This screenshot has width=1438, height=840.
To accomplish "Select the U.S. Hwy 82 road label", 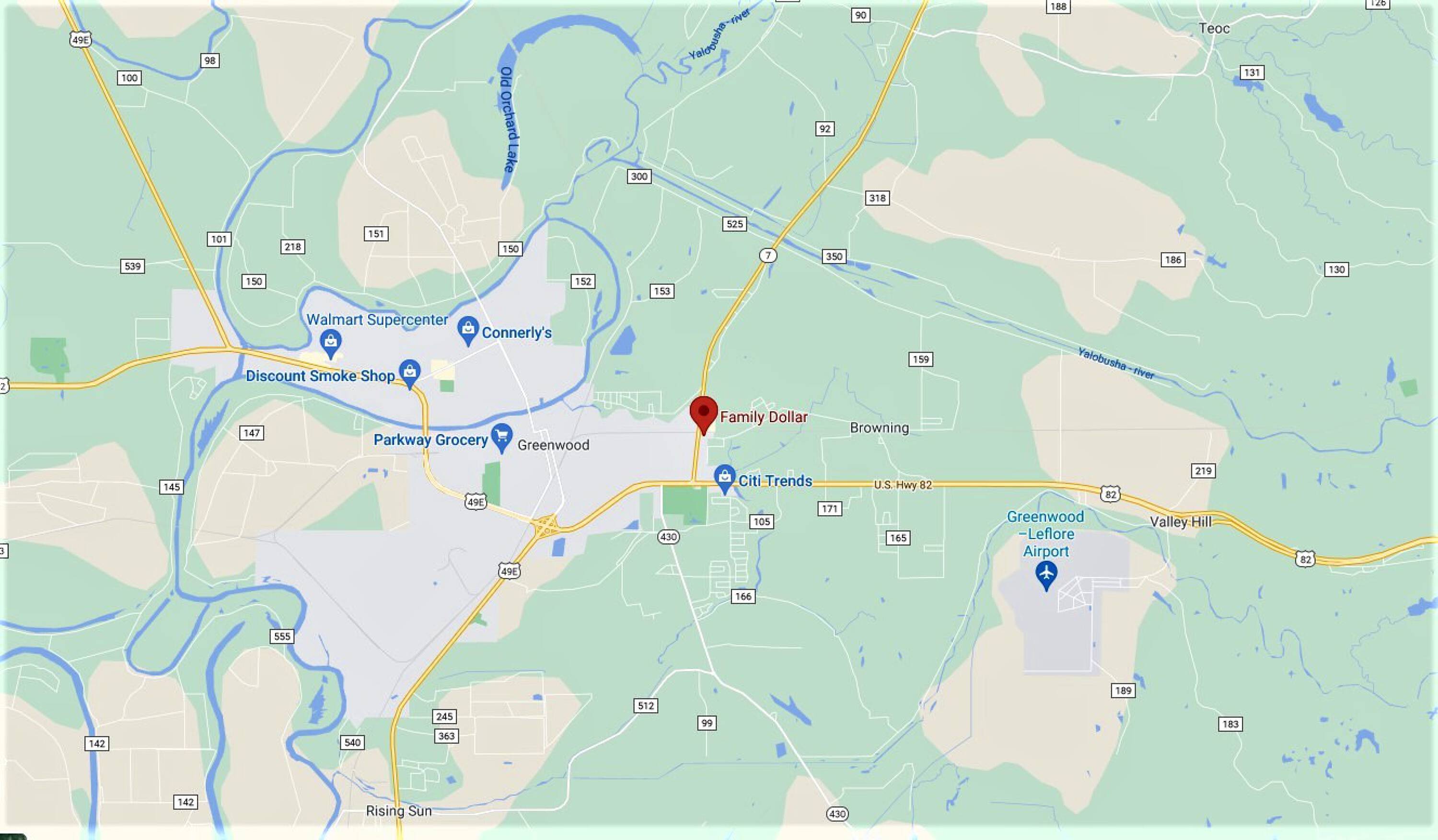I will pyautogui.click(x=903, y=485).
